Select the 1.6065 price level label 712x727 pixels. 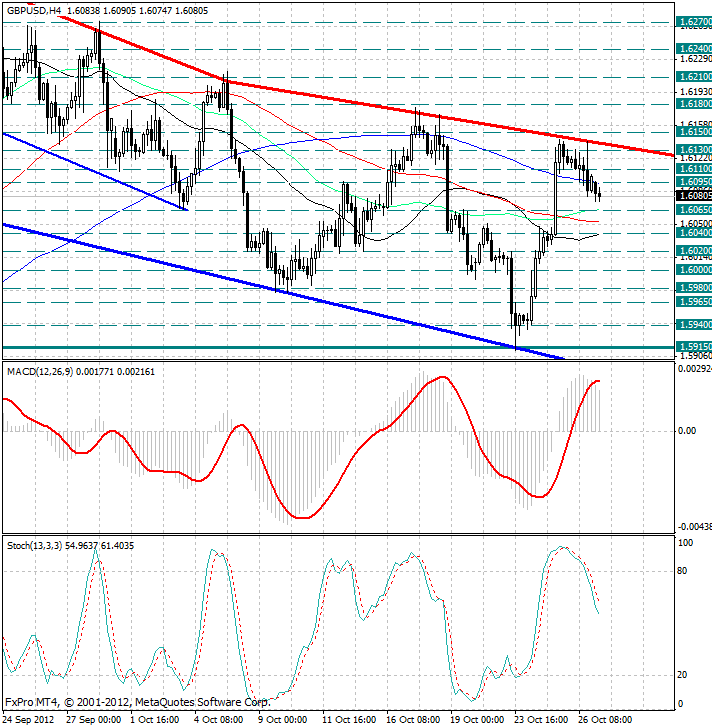point(694,210)
